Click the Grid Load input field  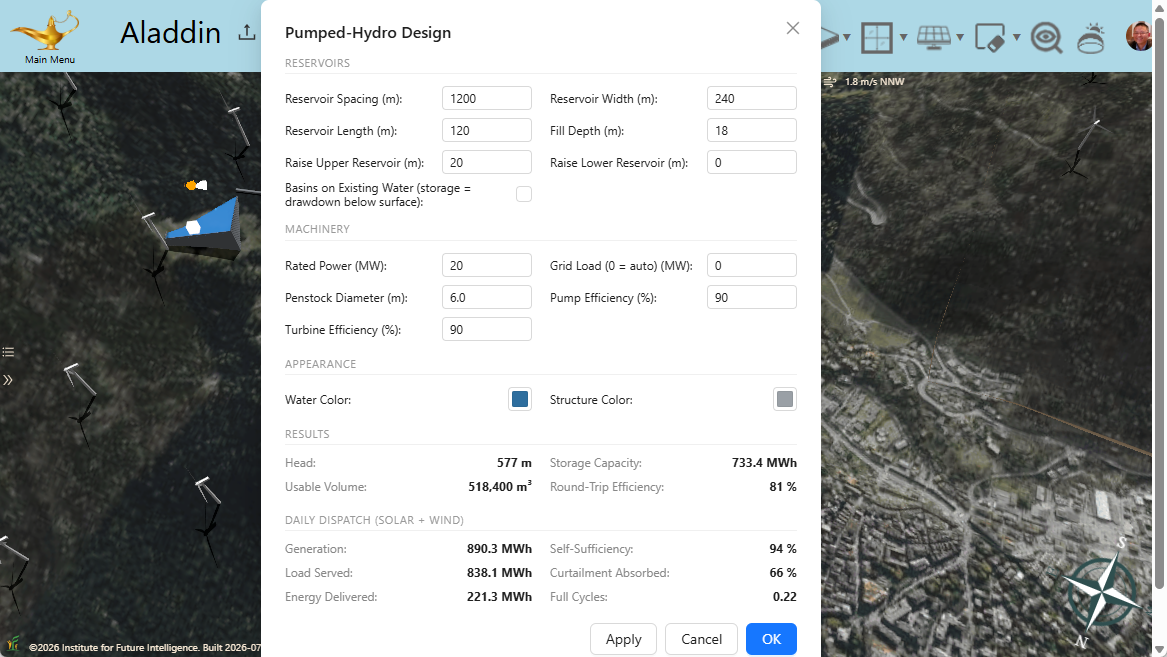click(752, 266)
